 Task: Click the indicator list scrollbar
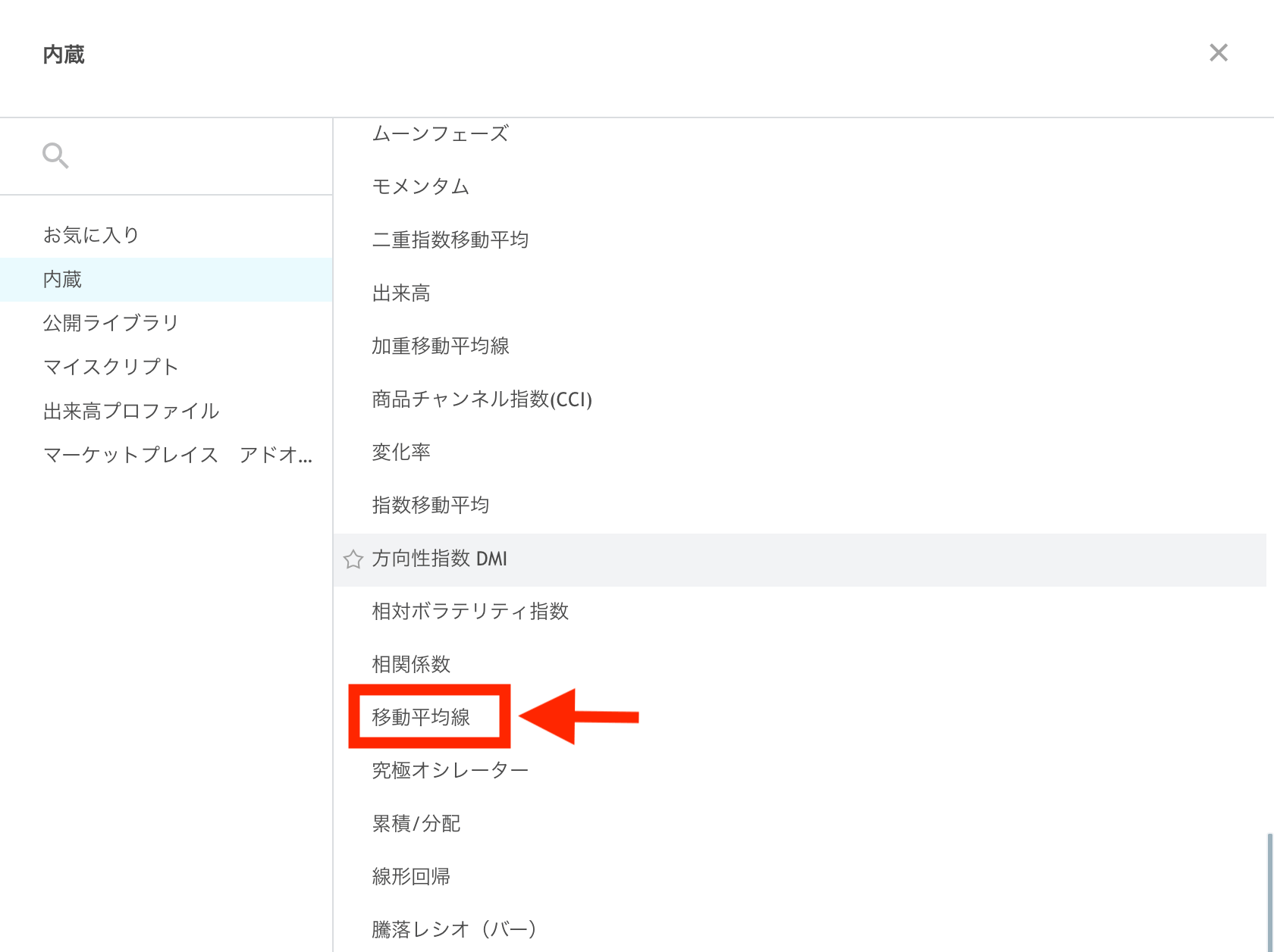coord(1269,892)
